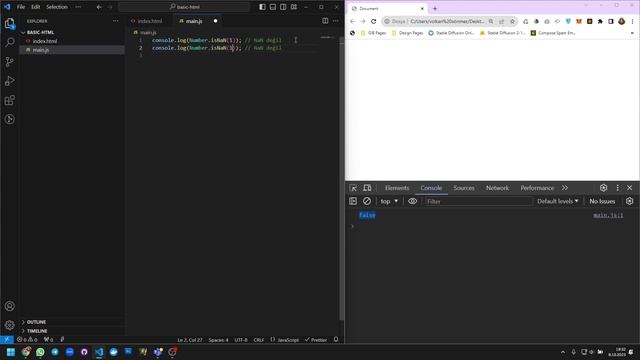Select main.js in the file explorer
Image resolution: width=640 pixels, height=360 pixels.
pos(72,50)
